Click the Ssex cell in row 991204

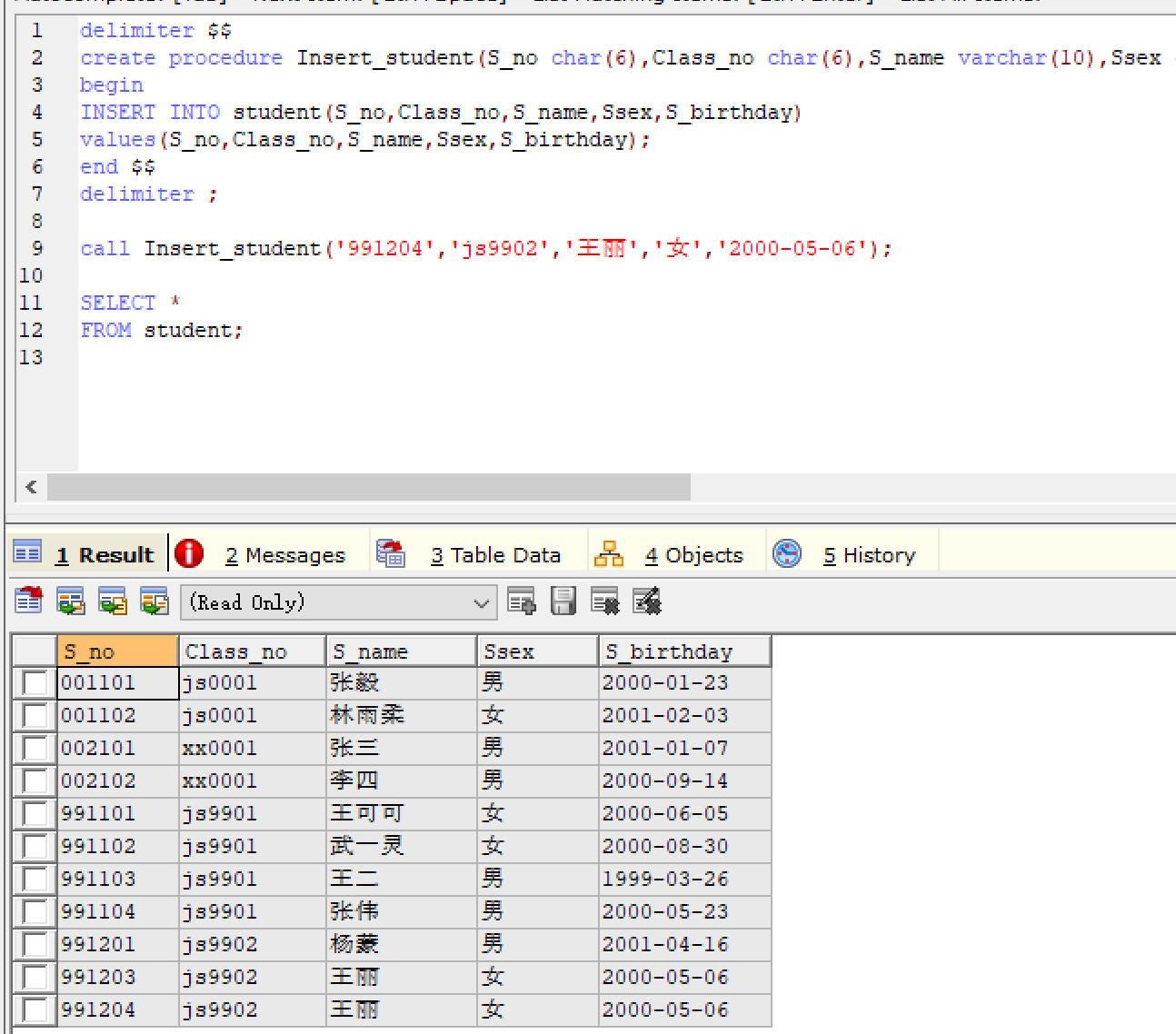pyautogui.click(x=538, y=1010)
